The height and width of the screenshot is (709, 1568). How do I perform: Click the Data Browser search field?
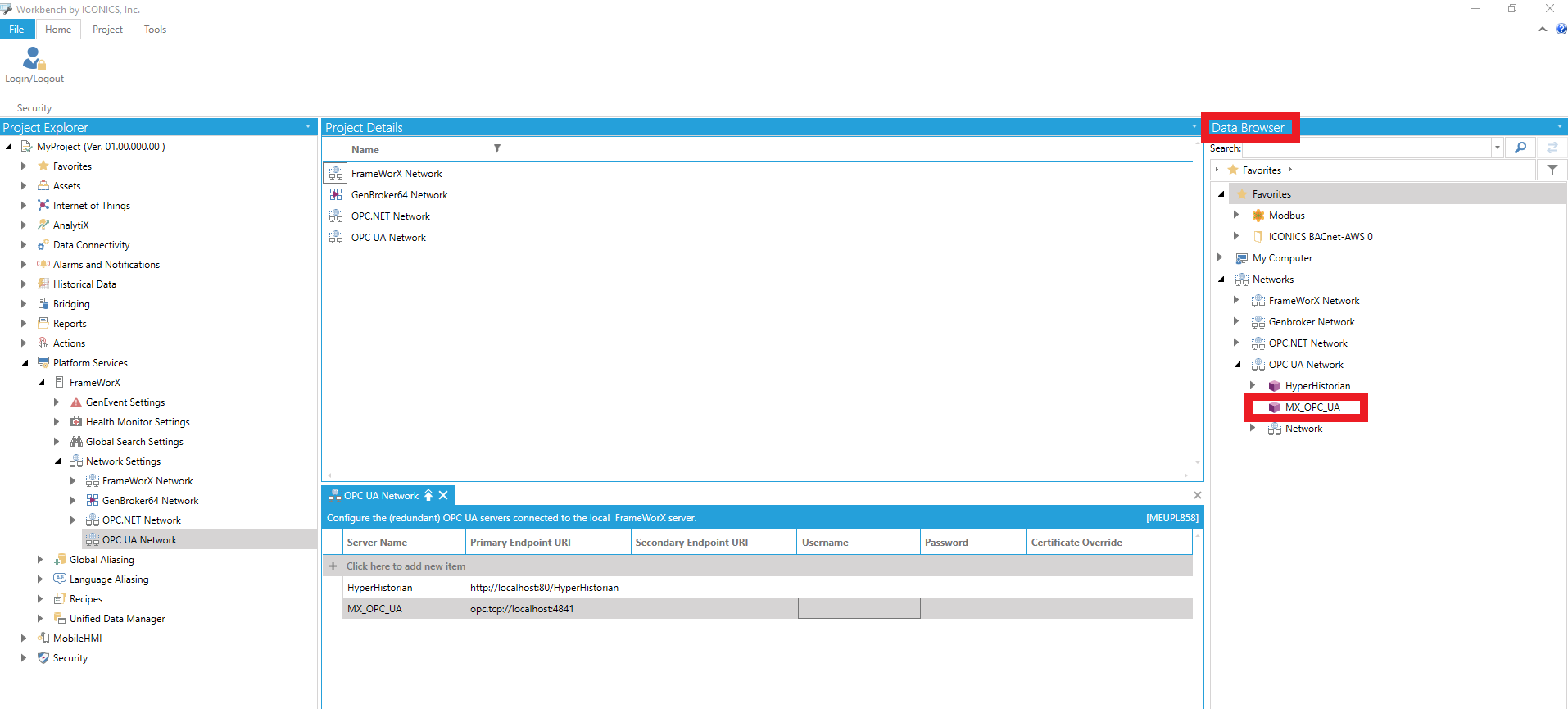point(1366,148)
